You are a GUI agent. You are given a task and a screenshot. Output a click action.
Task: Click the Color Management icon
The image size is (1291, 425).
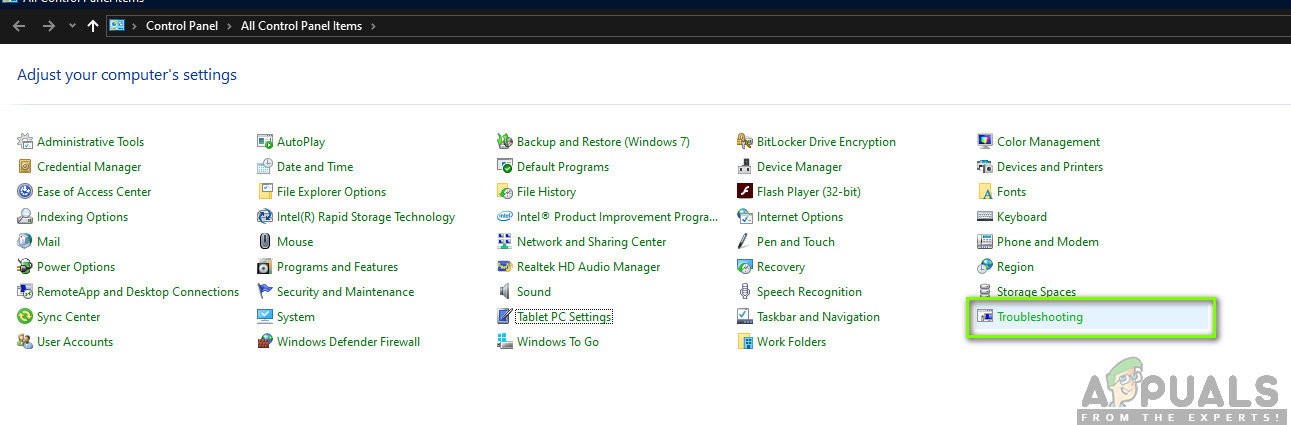(985, 142)
